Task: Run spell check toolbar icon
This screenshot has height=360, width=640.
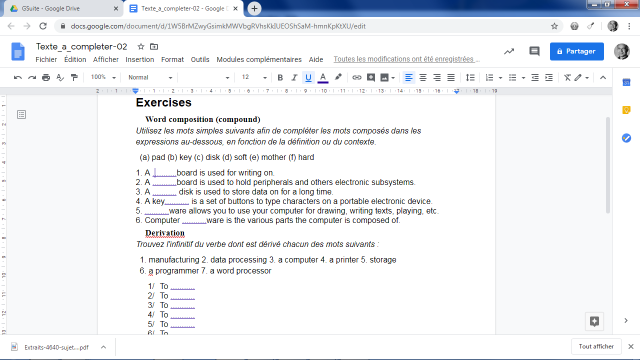Action: coord(60,78)
